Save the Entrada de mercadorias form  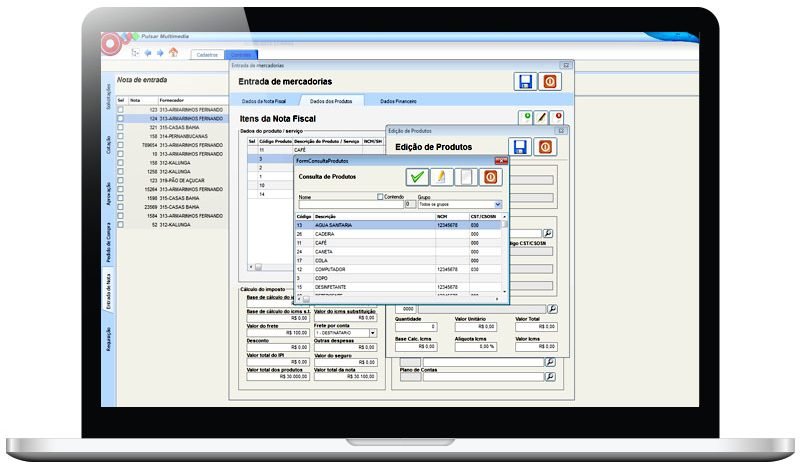tap(524, 81)
